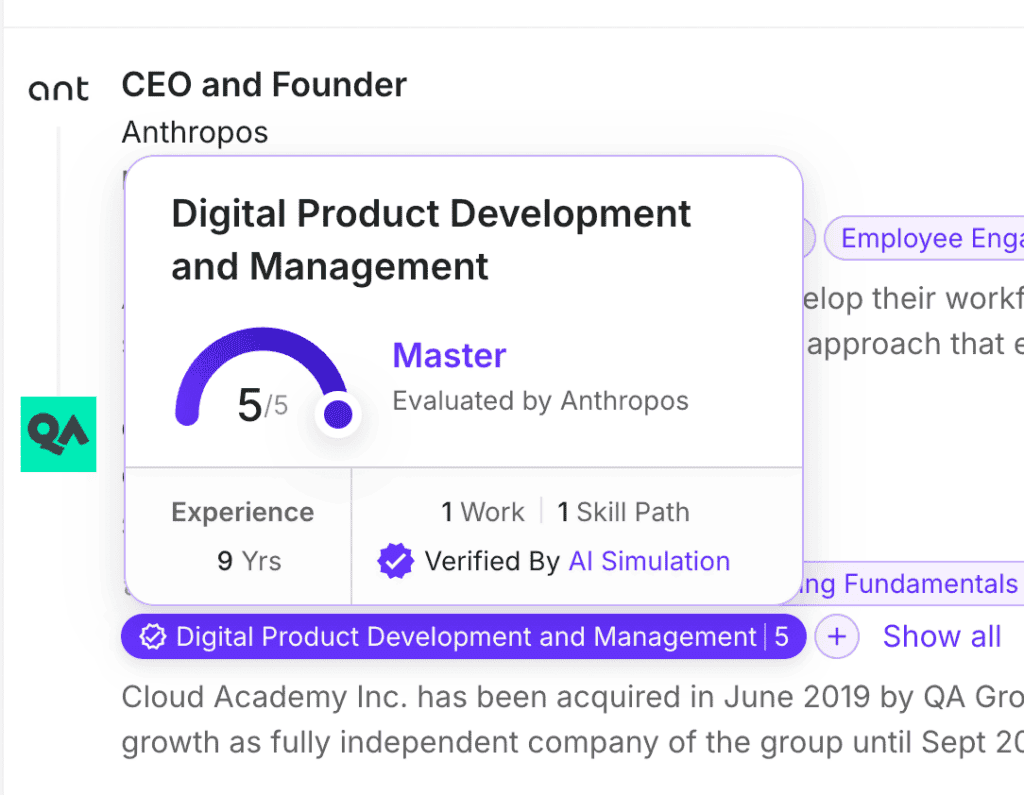This screenshot has height=795, width=1024.
Task: Click the Employee Engagement skill tag
Action: [x=925, y=238]
